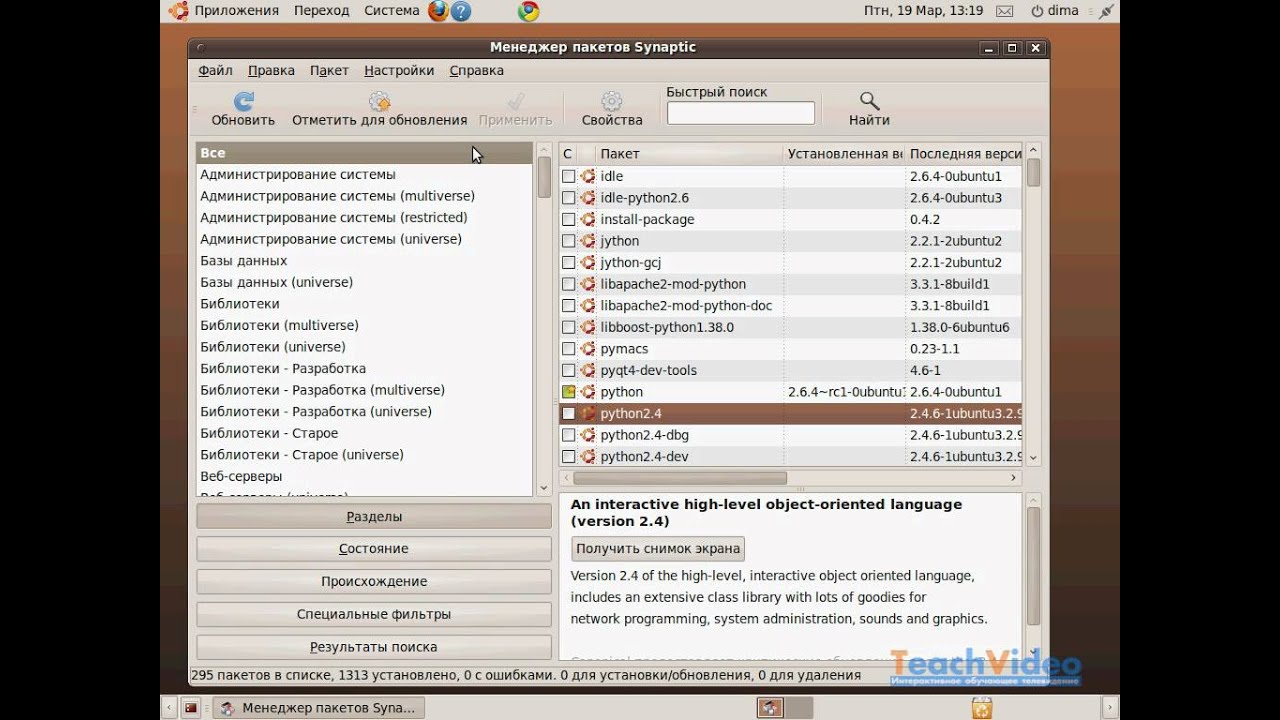Screen dimensions: 1280x720
Task: Mark the idle package checkbox
Action: tap(568, 177)
